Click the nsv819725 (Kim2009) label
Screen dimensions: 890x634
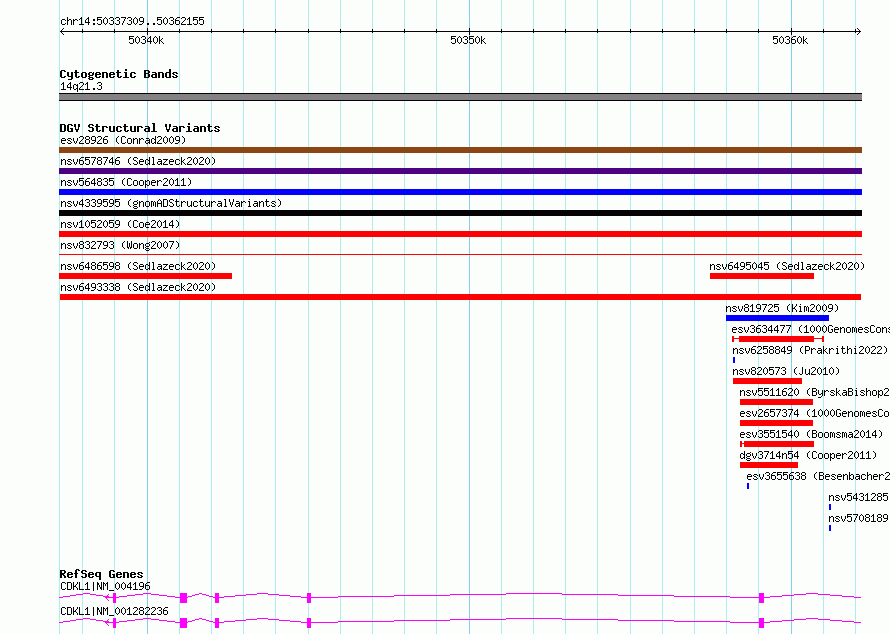coord(782,308)
